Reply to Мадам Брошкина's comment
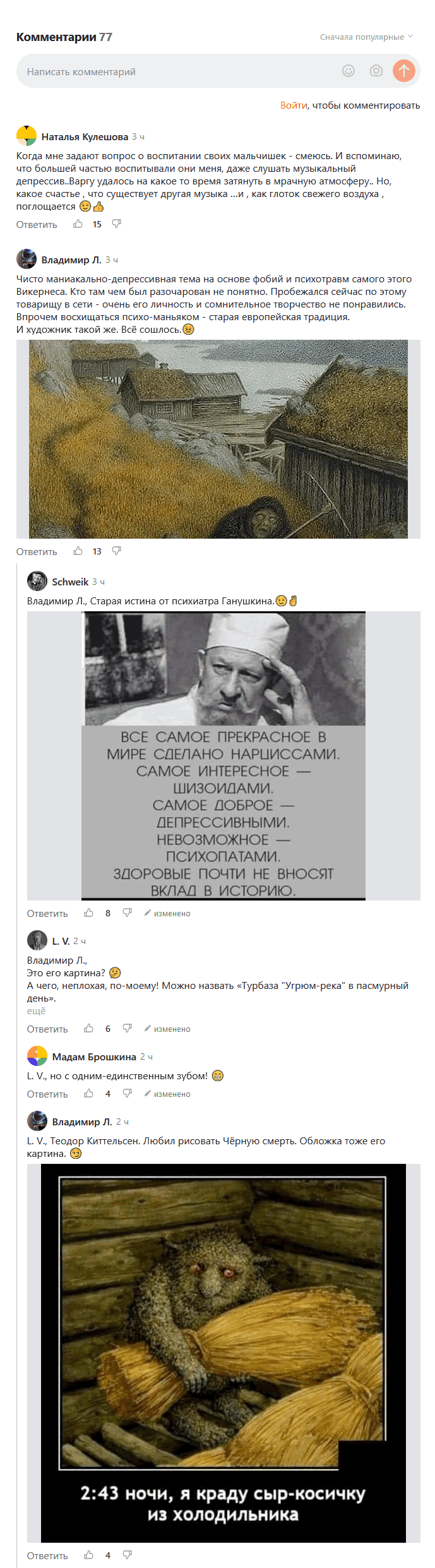The height and width of the screenshot is (1568, 435). pyautogui.click(x=47, y=1094)
